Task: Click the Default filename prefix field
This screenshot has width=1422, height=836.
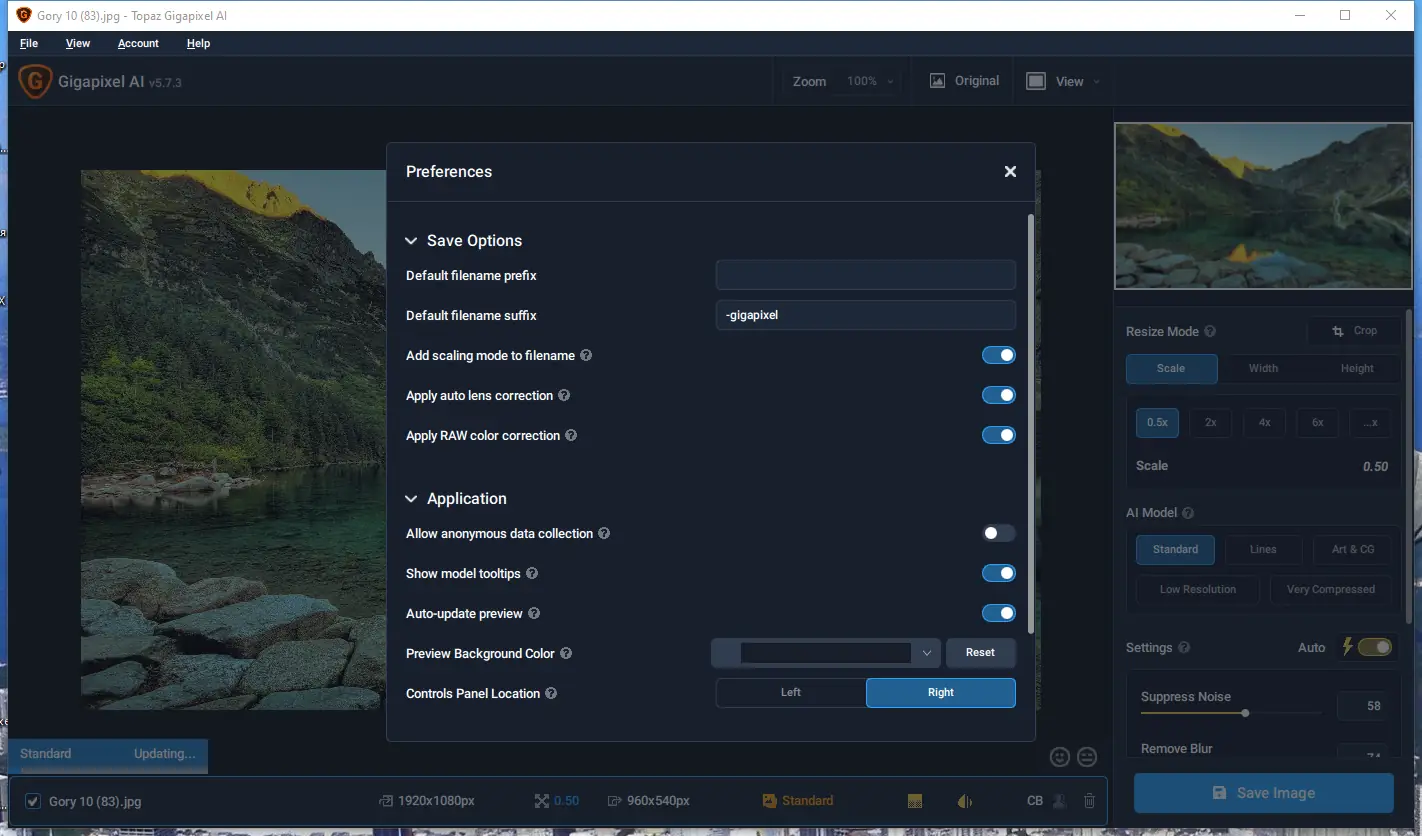Action: pyautogui.click(x=866, y=275)
